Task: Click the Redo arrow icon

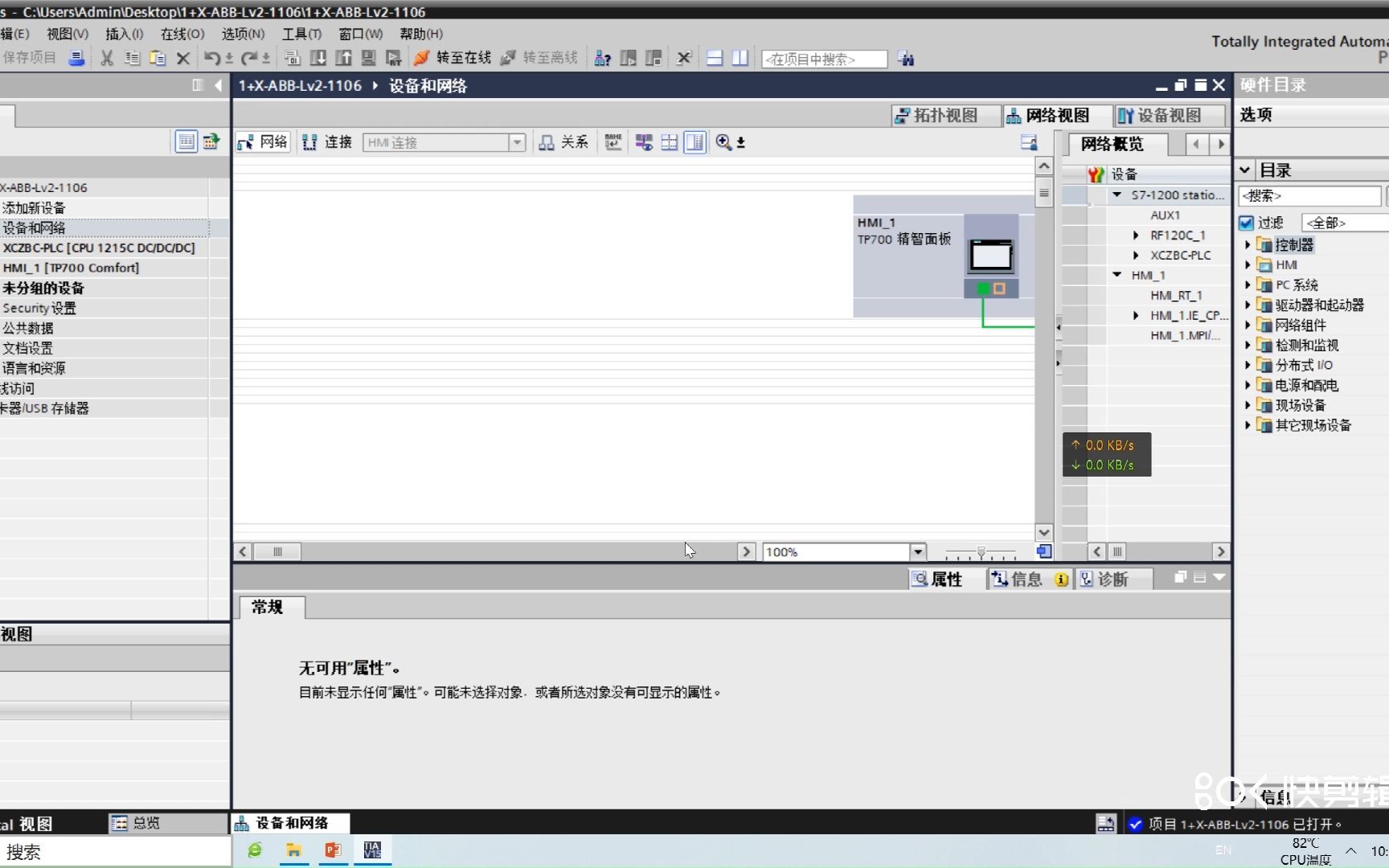Action: coord(249,58)
